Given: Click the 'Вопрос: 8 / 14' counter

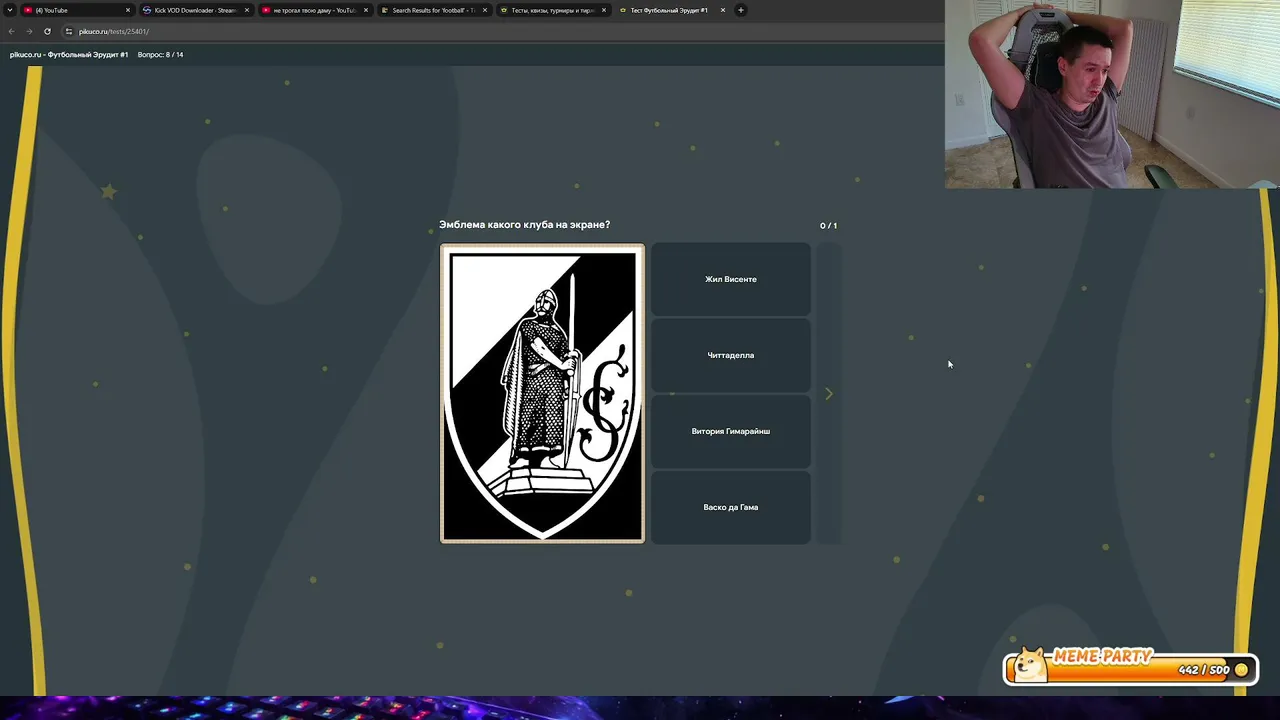Looking at the screenshot, I should 160,55.
